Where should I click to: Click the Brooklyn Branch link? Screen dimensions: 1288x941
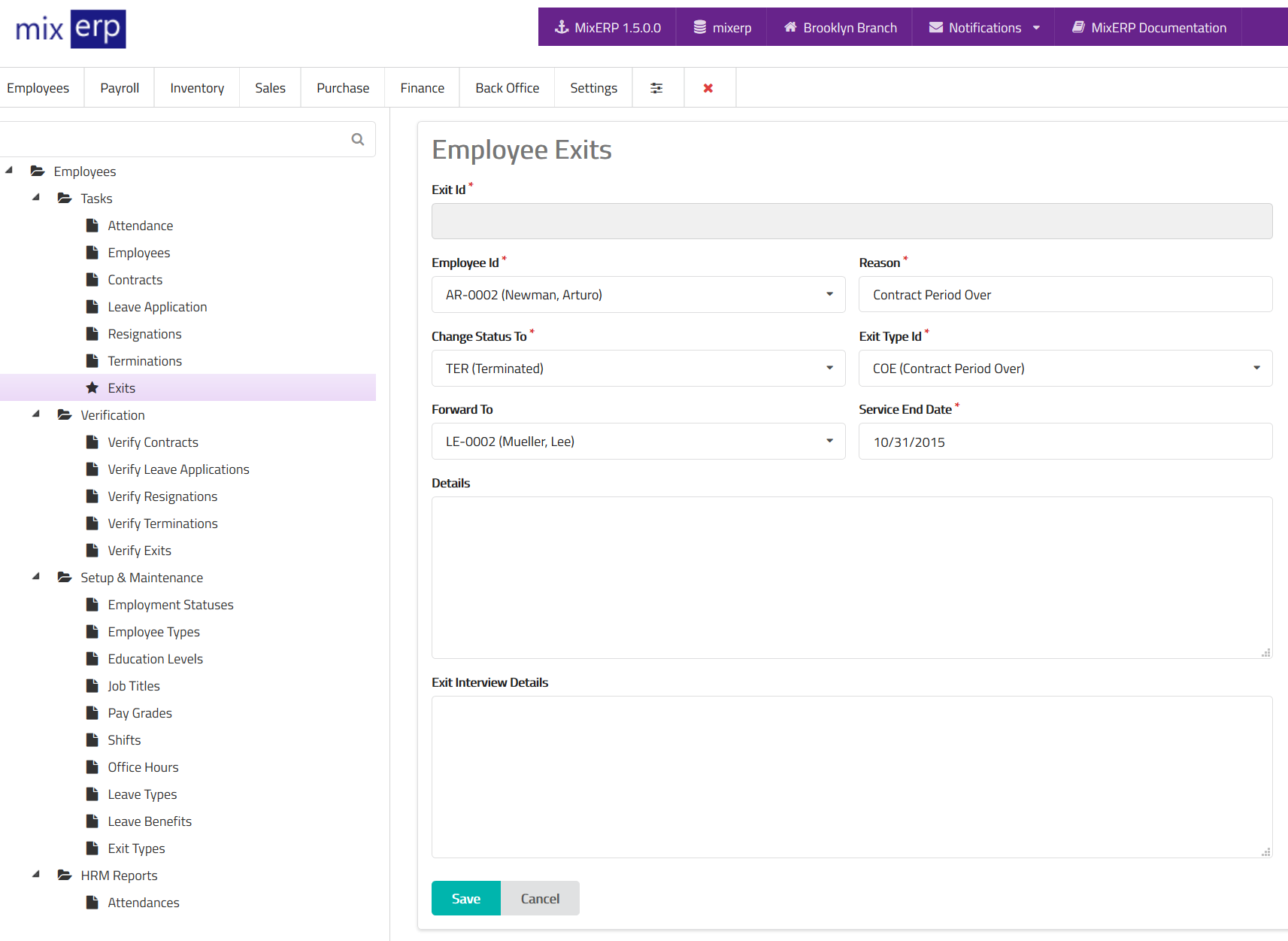(x=840, y=27)
